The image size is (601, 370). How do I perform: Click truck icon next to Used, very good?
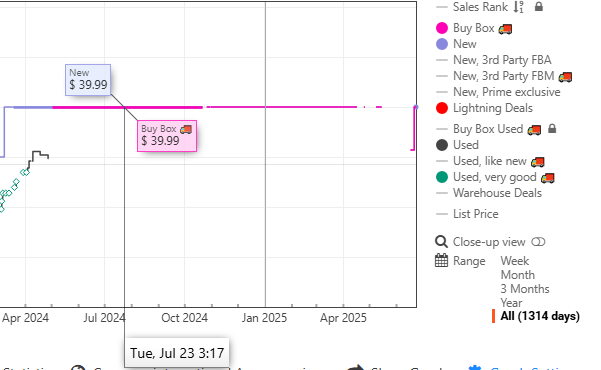click(548, 178)
